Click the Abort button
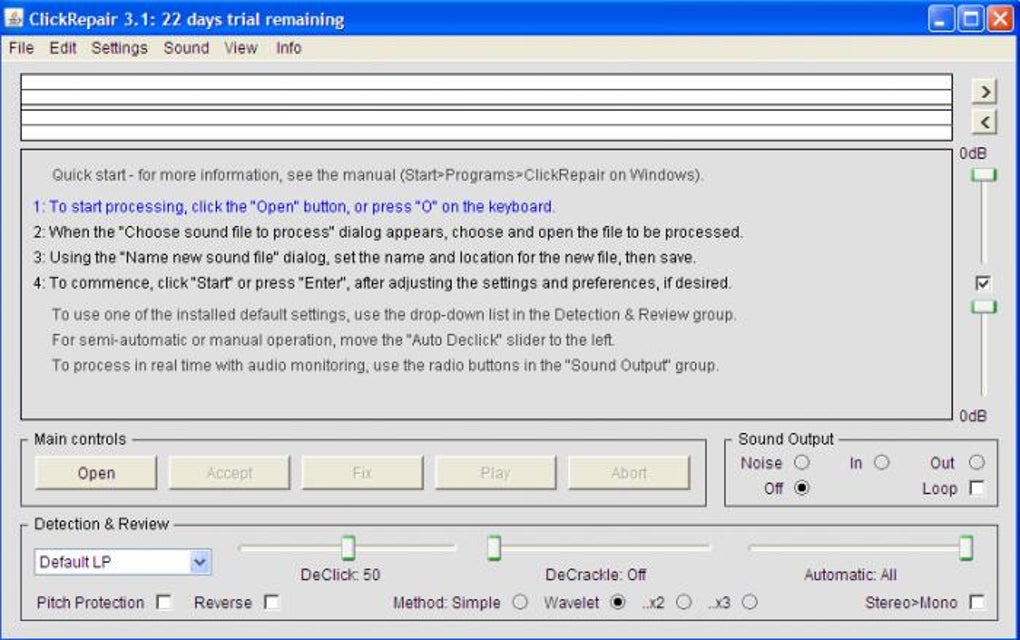The height and width of the screenshot is (640, 1020). click(x=629, y=473)
